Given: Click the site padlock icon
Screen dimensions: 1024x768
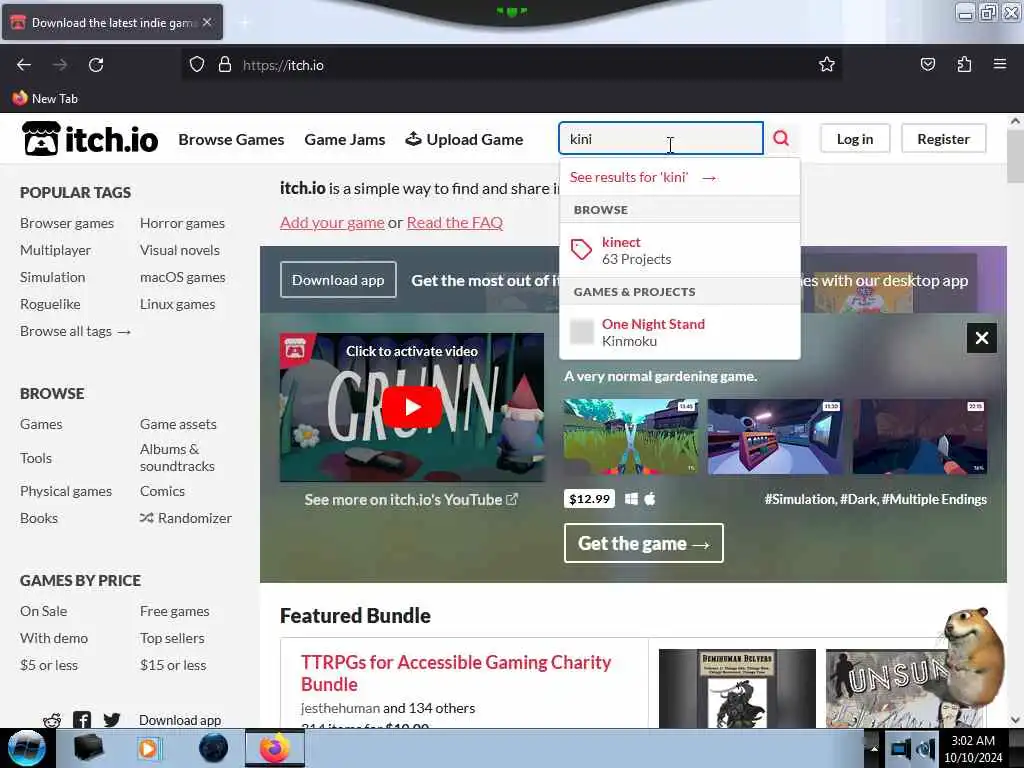Looking at the screenshot, I should coord(225,65).
